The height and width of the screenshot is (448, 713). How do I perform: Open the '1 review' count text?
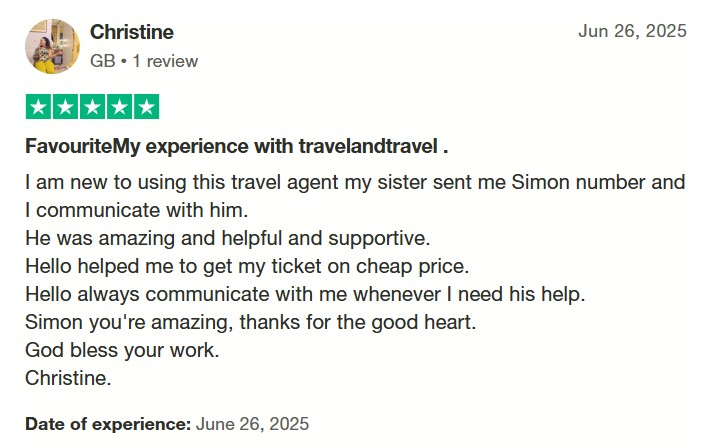pyautogui.click(x=165, y=61)
